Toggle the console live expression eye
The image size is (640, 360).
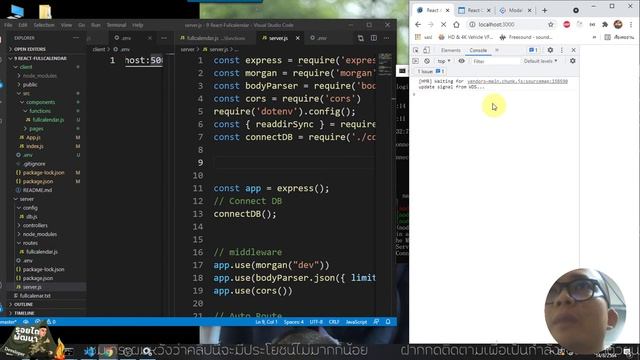tap(461, 61)
